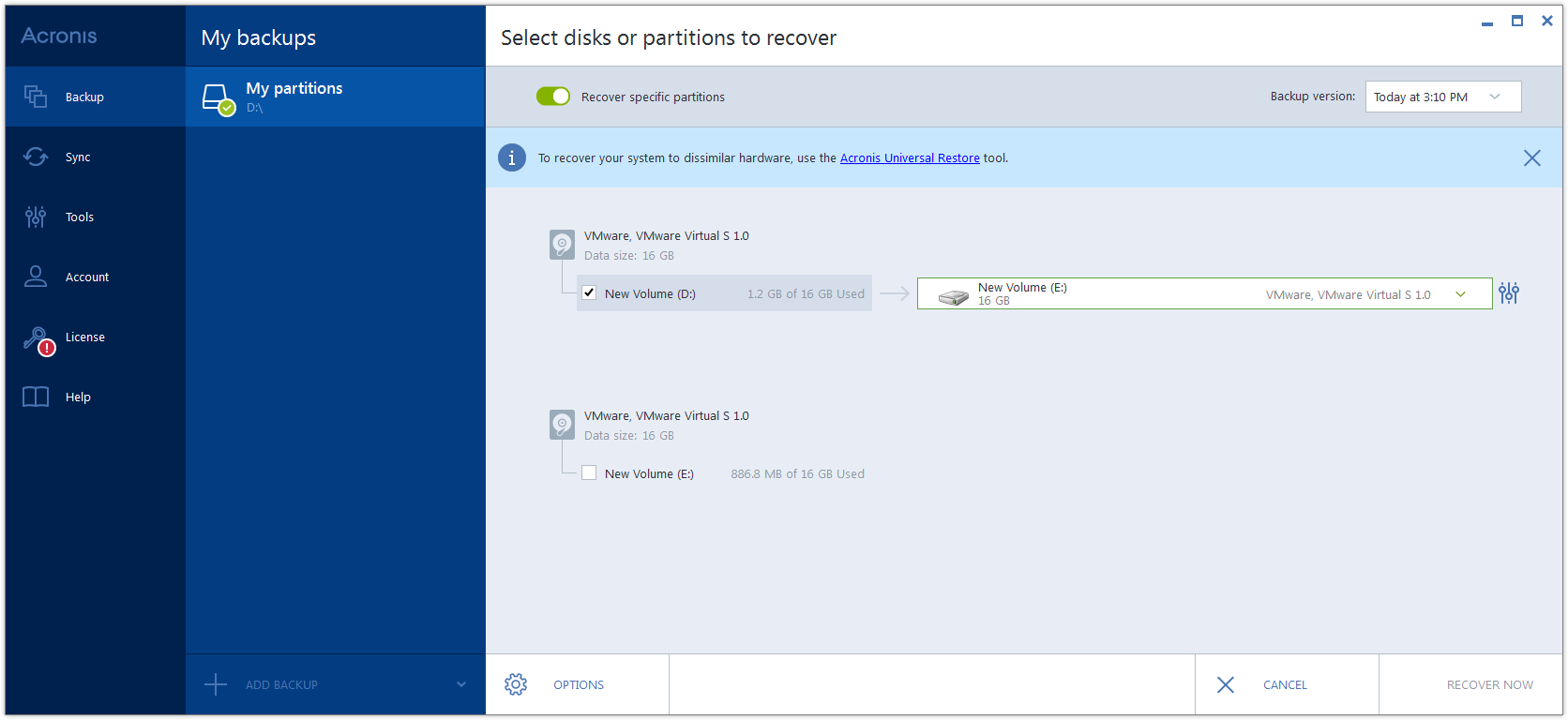
Task: Expand the Add Backup dropdown arrow
Action: [x=460, y=684]
